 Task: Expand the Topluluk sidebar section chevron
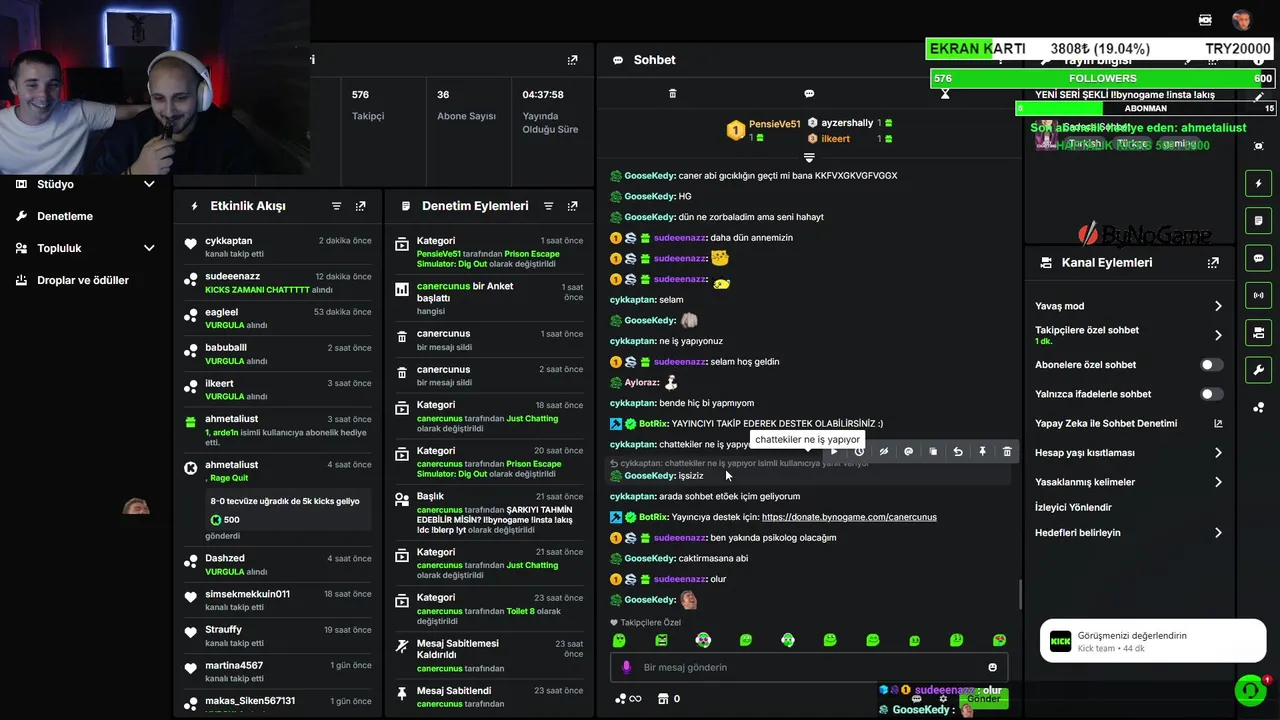click(149, 248)
